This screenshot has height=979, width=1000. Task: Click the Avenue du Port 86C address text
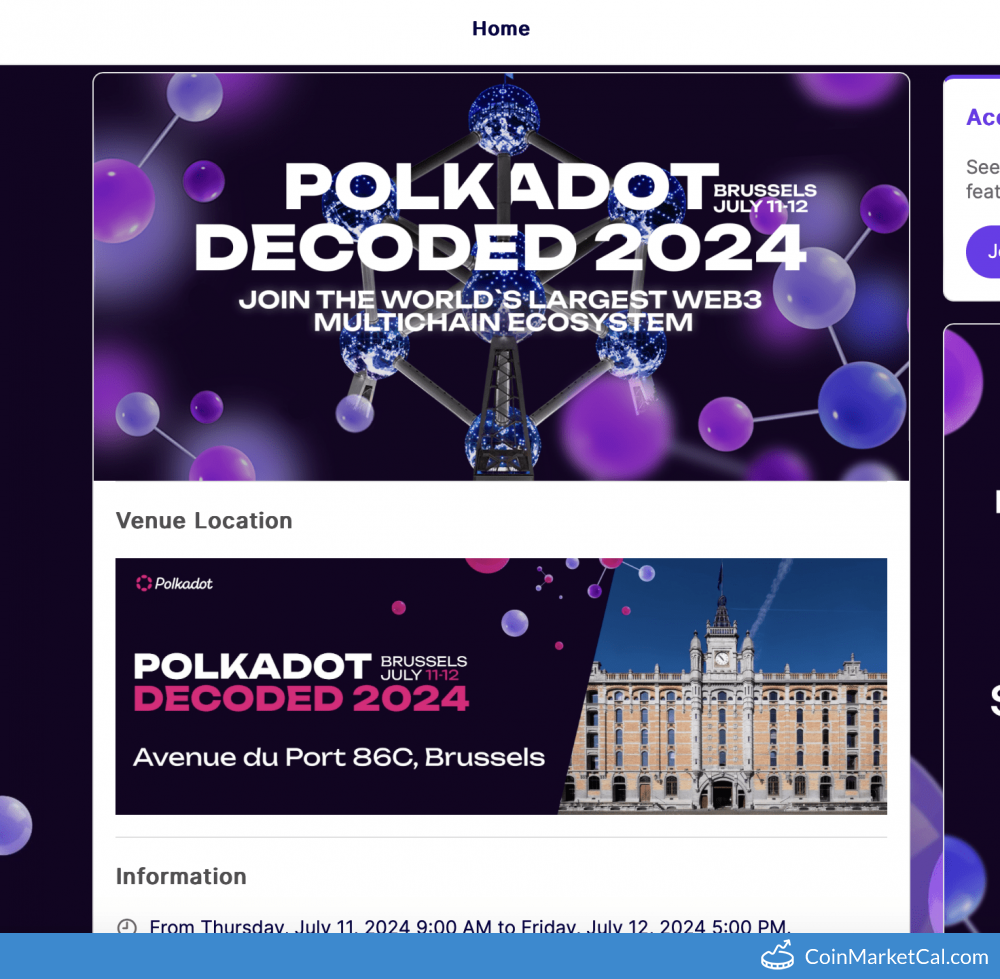[339, 757]
